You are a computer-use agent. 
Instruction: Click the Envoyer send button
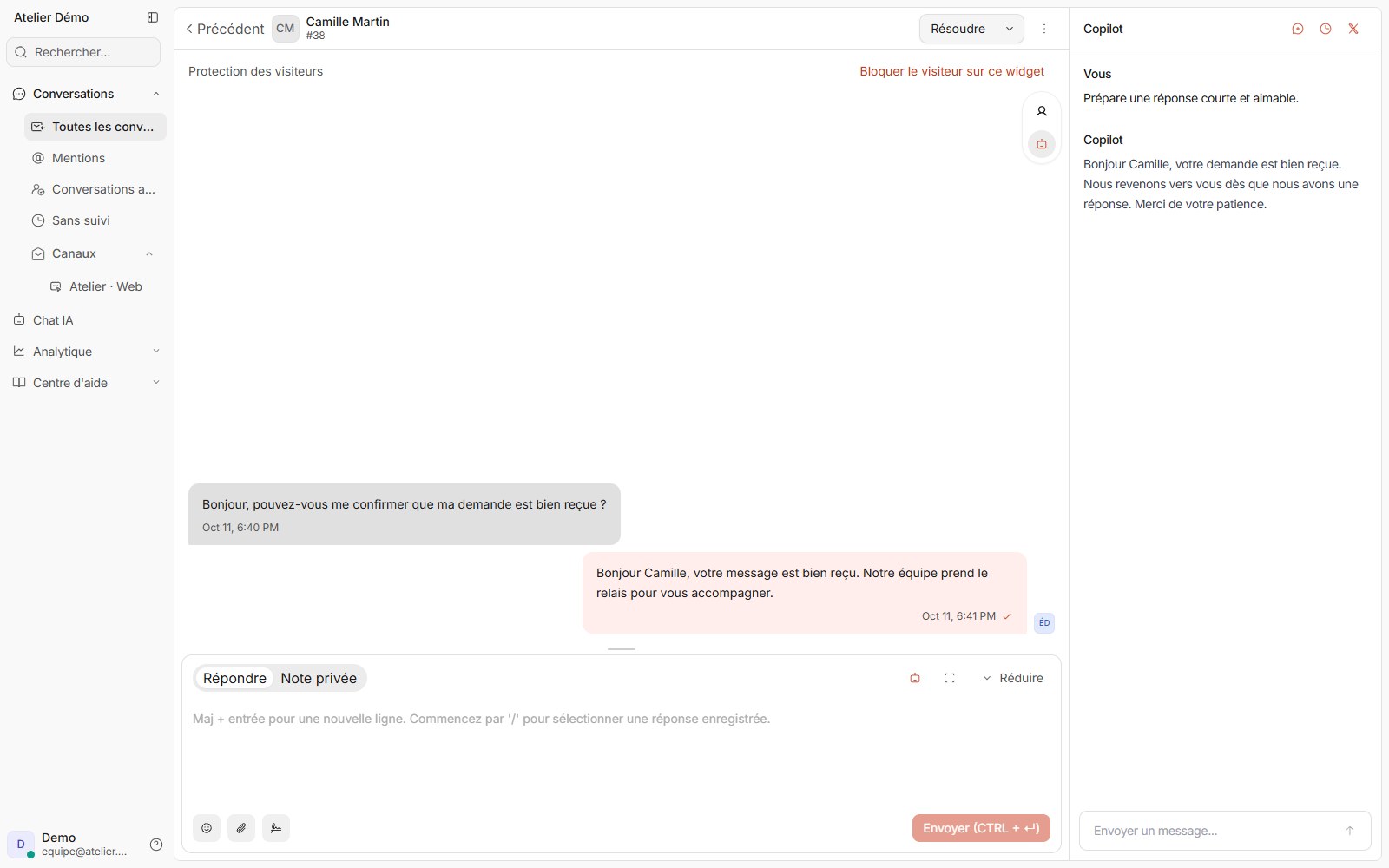click(981, 828)
